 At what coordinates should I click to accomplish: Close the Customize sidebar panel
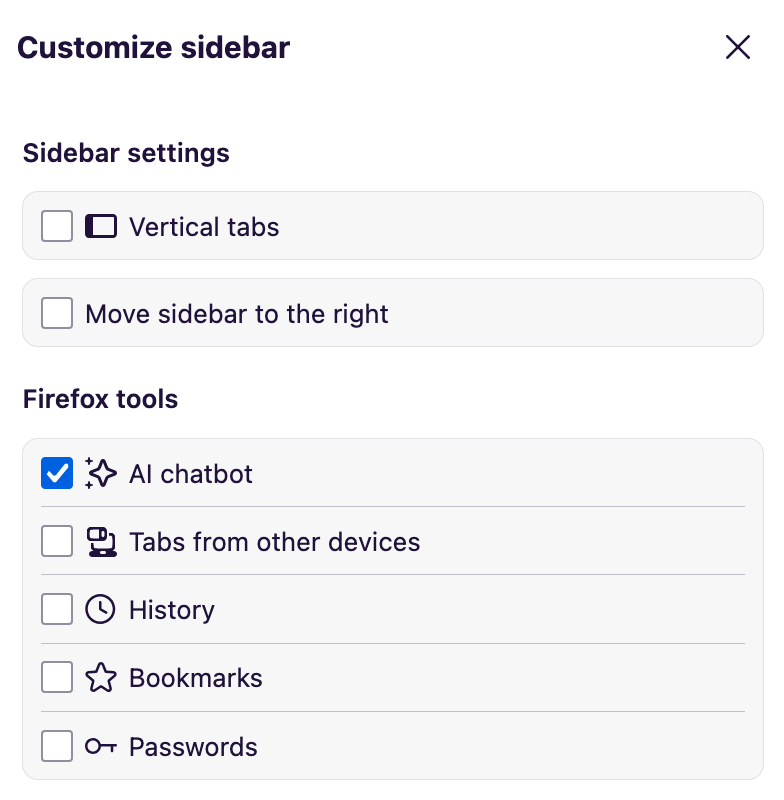738,47
